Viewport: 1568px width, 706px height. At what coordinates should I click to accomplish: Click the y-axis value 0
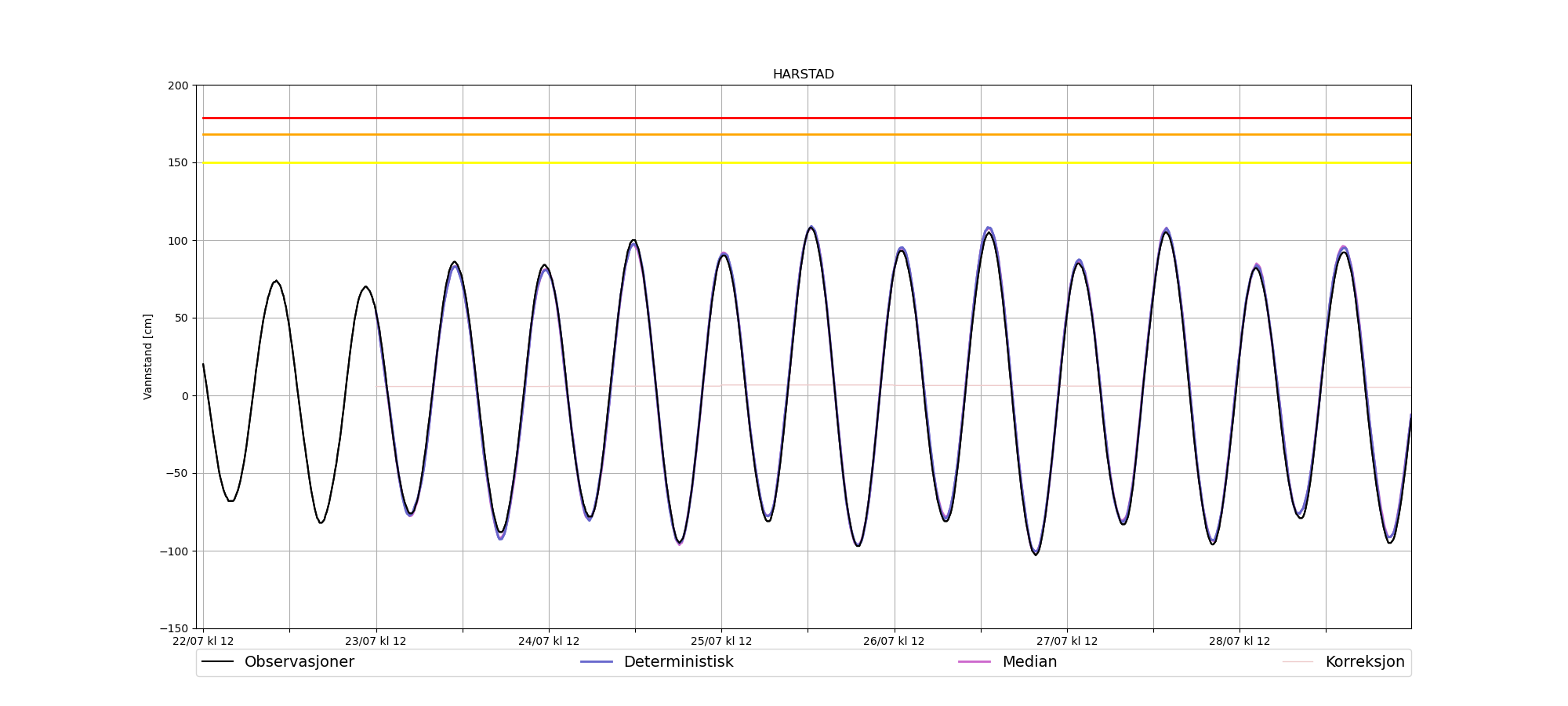coord(186,396)
